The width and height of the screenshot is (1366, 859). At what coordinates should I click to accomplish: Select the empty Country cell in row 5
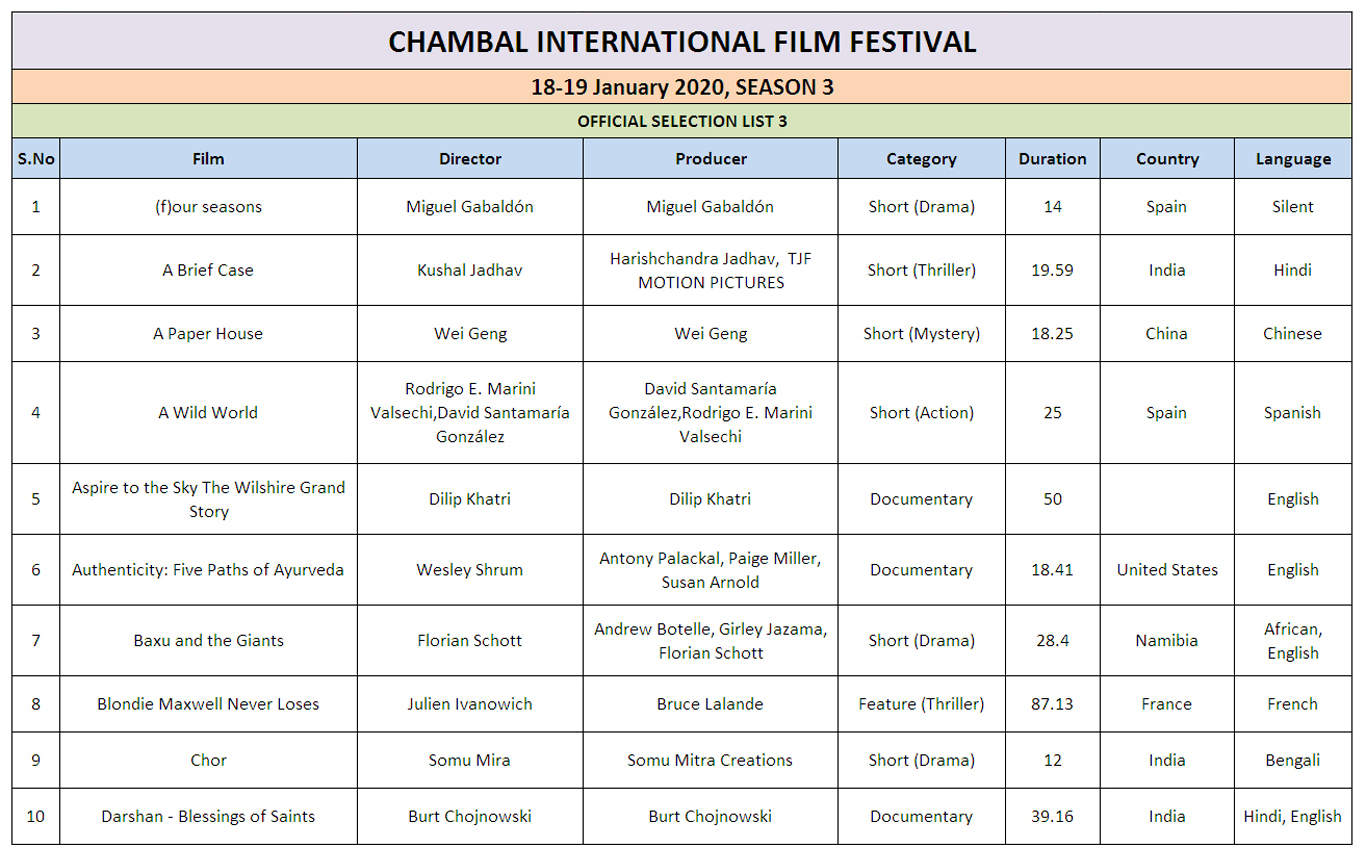pos(1167,499)
